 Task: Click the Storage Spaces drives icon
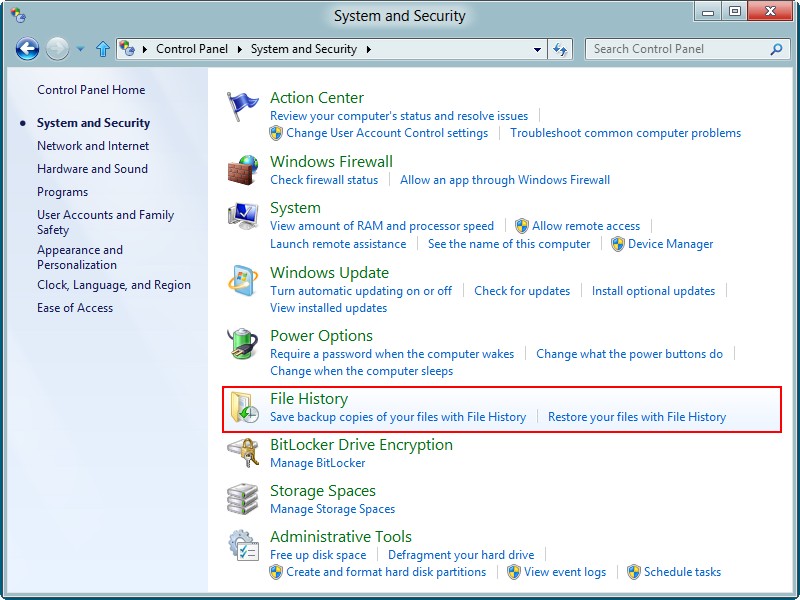coord(243,498)
